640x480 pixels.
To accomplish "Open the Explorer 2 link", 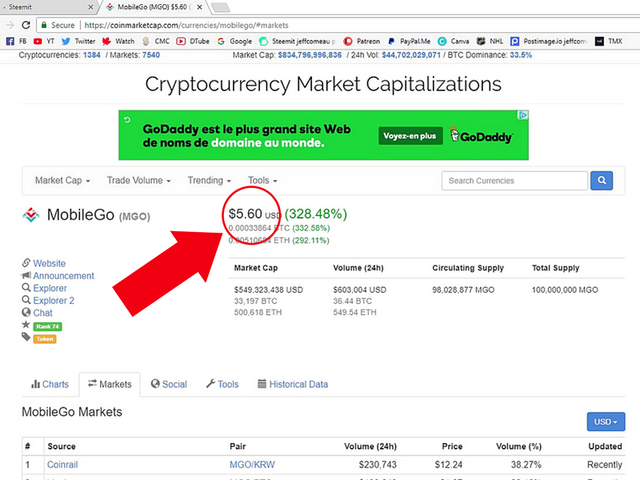I will (x=53, y=301).
